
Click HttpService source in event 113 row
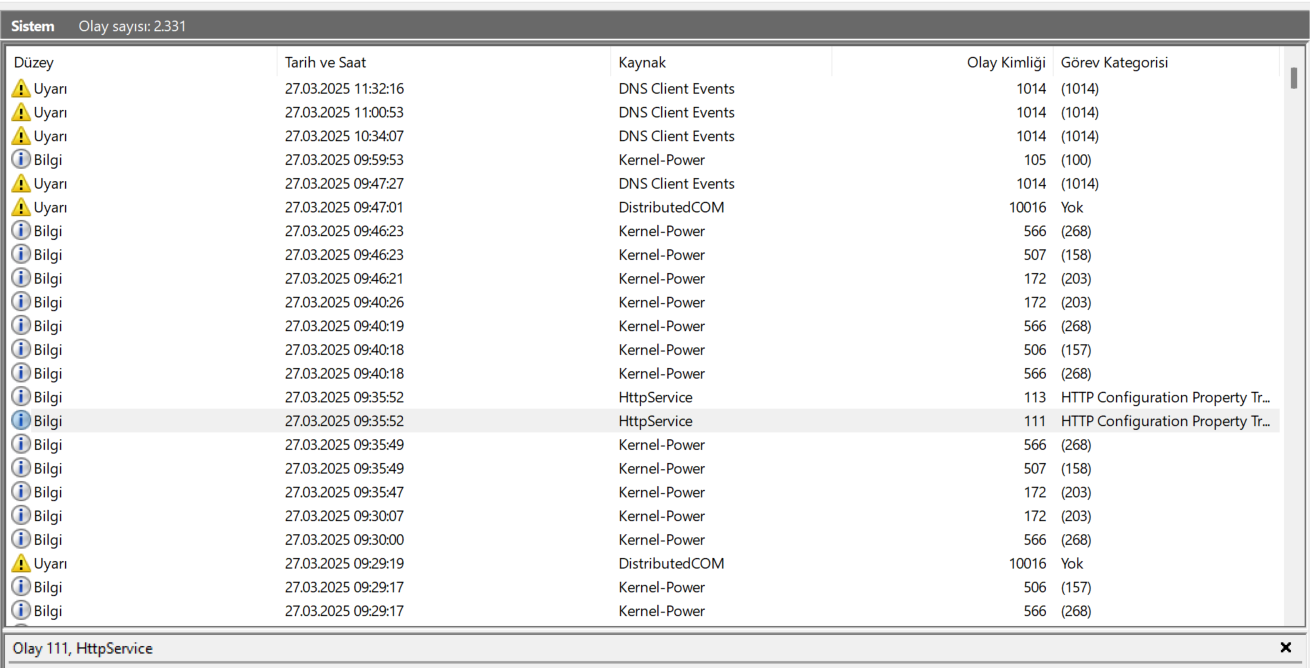tap(655, 398)
